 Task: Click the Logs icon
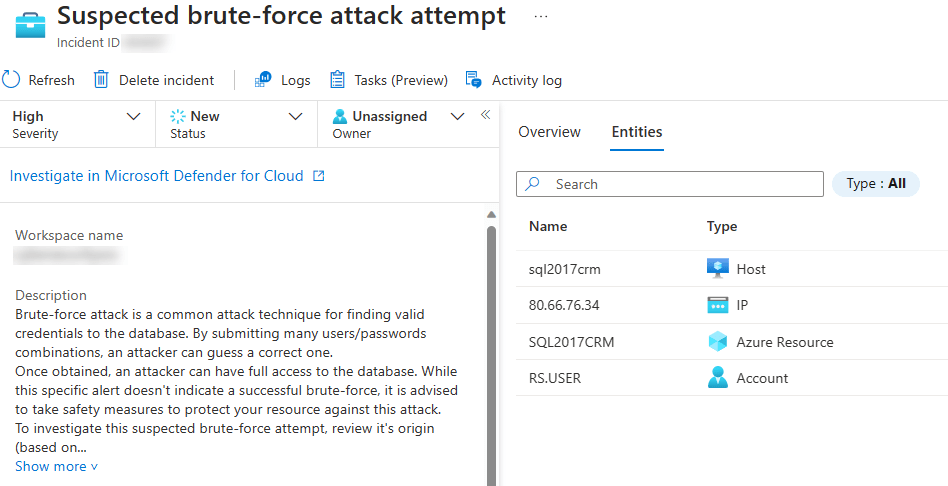coord(263,80)
